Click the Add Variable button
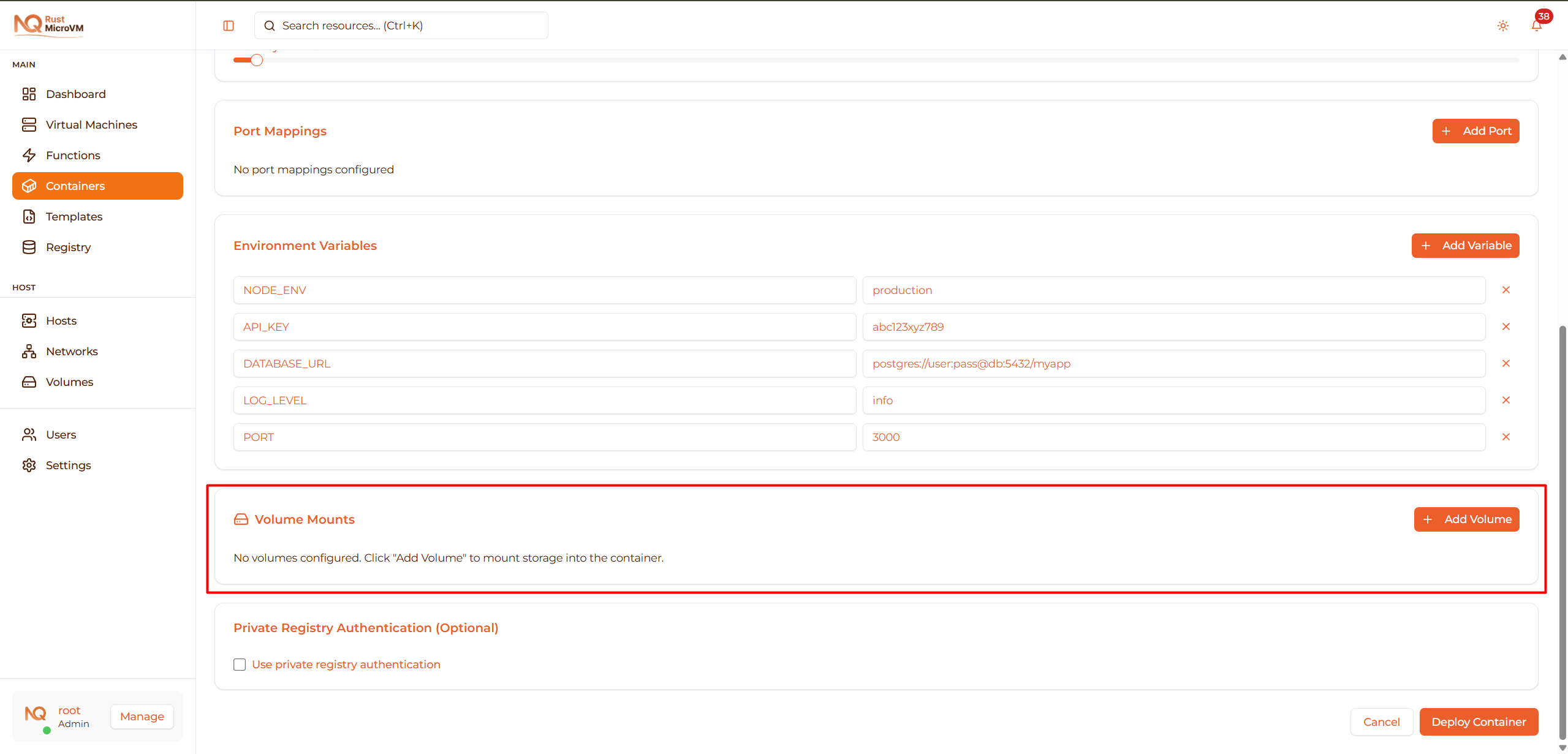The image size is (1568, 754). pos(1464,246)
